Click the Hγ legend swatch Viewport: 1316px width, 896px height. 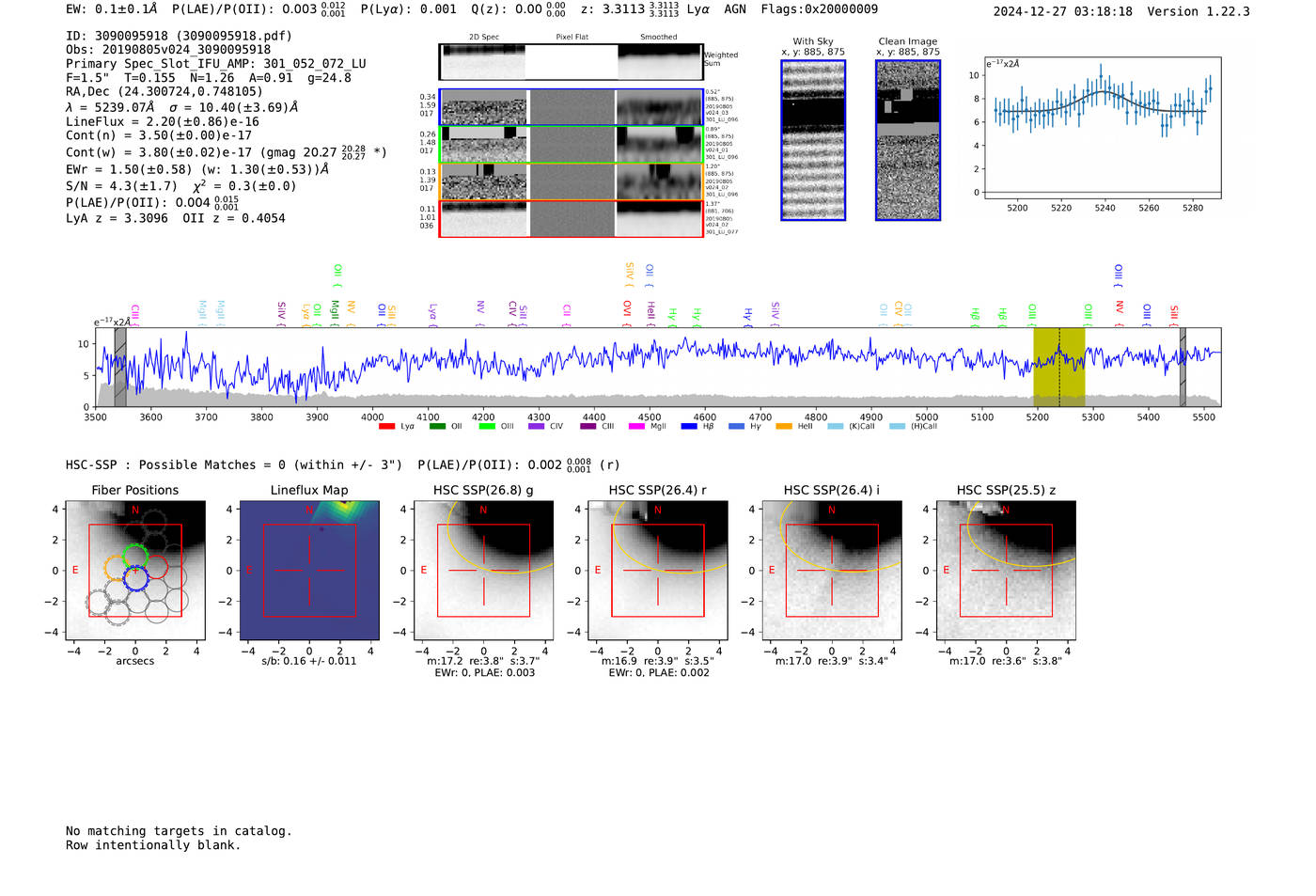(x=736, y=427)
